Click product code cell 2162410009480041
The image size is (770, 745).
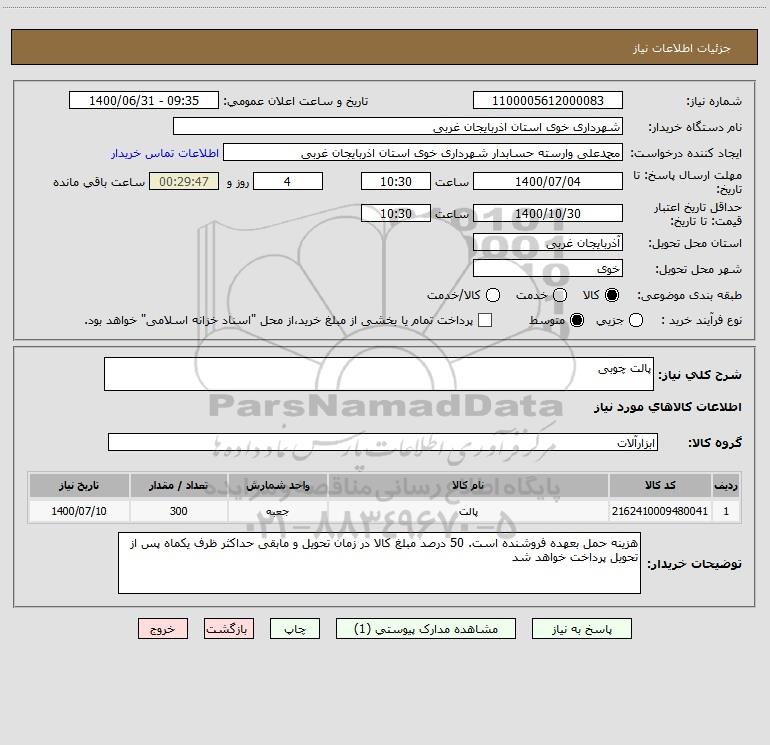[660, 511]
